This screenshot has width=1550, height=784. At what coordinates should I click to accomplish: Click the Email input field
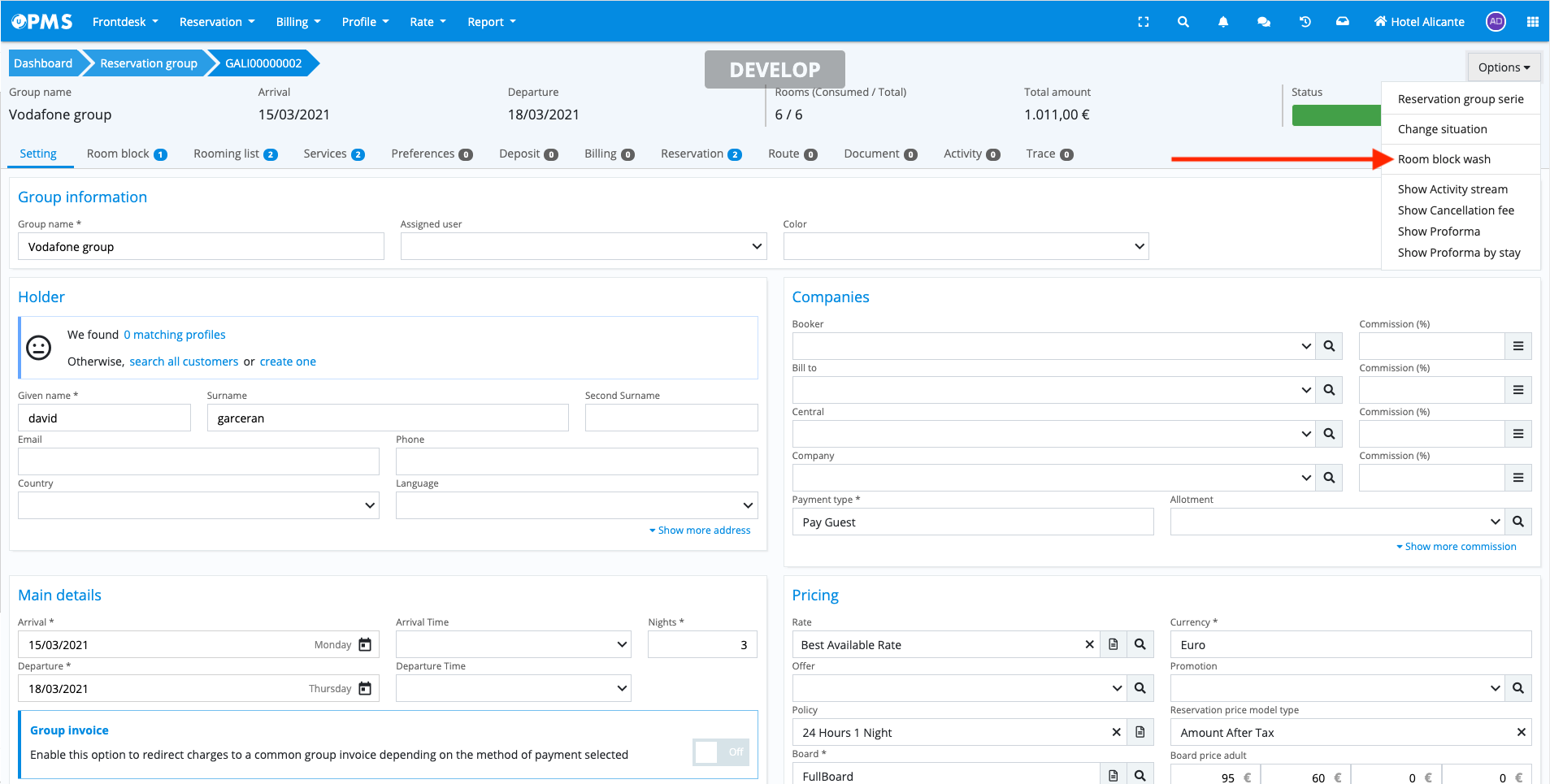click(x=198, y=461)
